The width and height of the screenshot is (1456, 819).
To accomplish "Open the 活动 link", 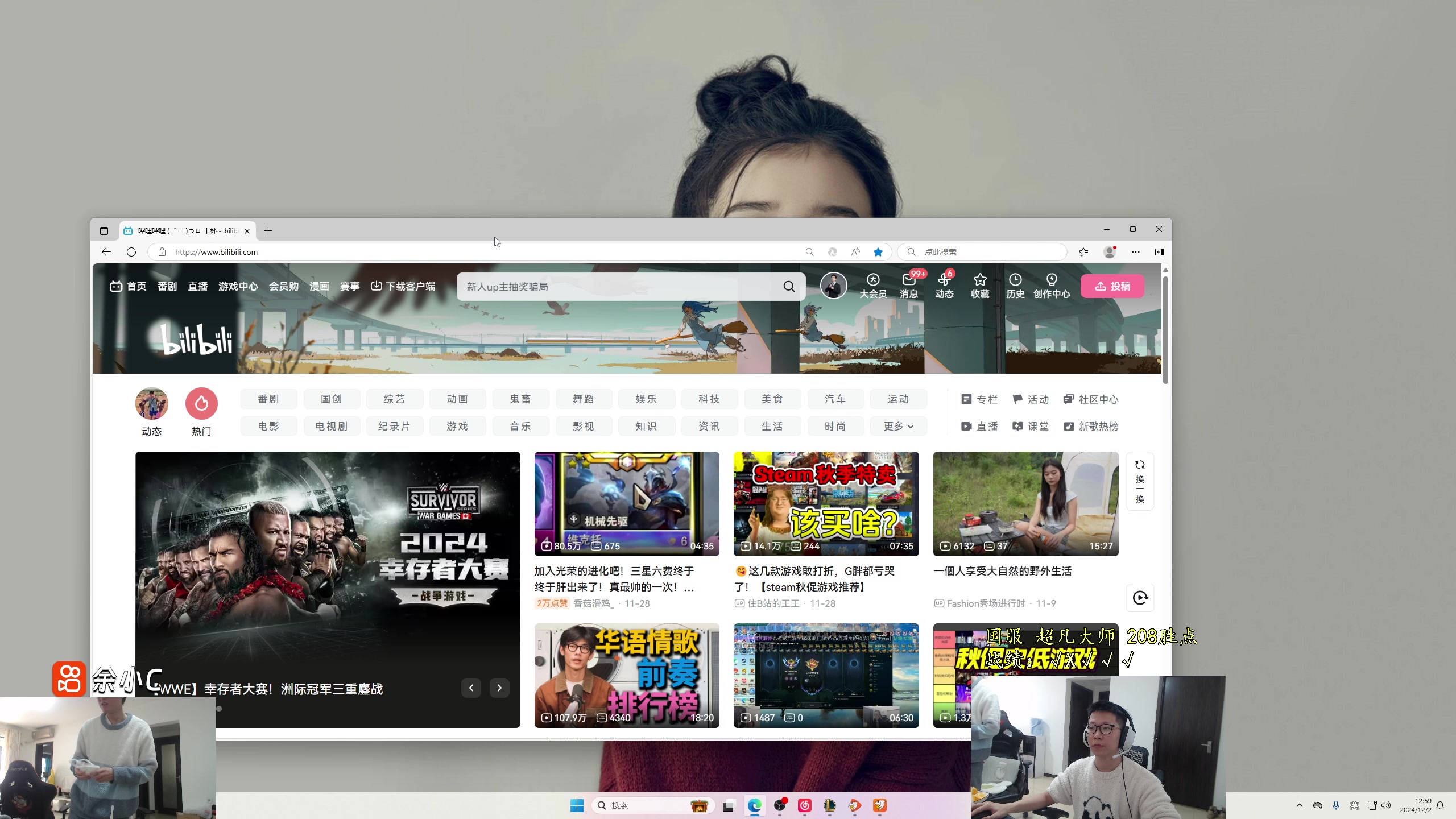I will (x=1031, y=399).
